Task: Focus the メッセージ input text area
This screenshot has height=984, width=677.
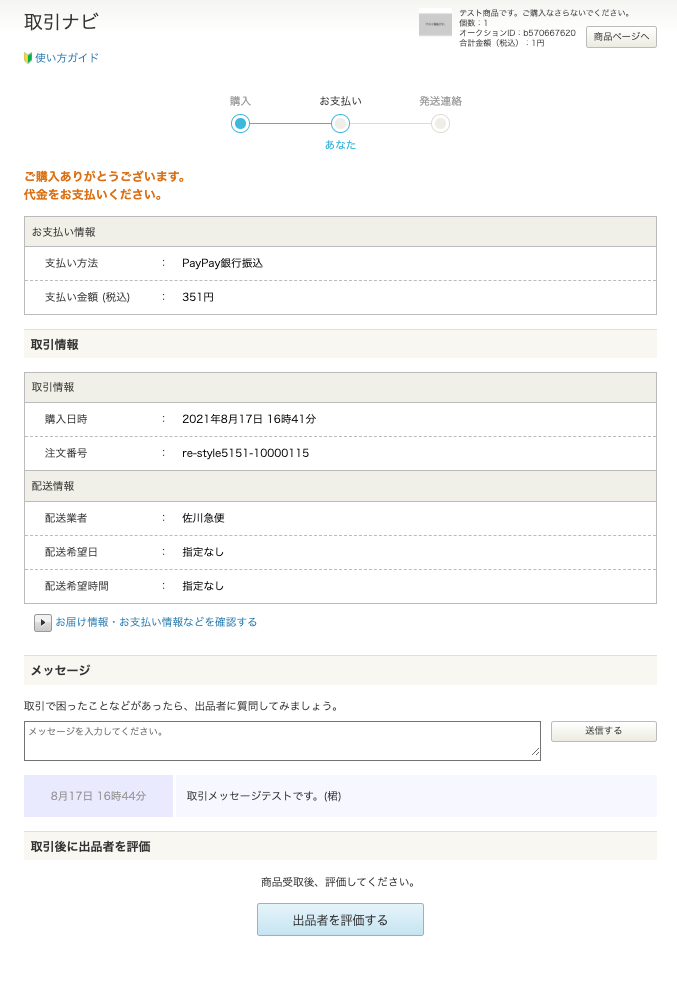Action: [x=280, y=740]
